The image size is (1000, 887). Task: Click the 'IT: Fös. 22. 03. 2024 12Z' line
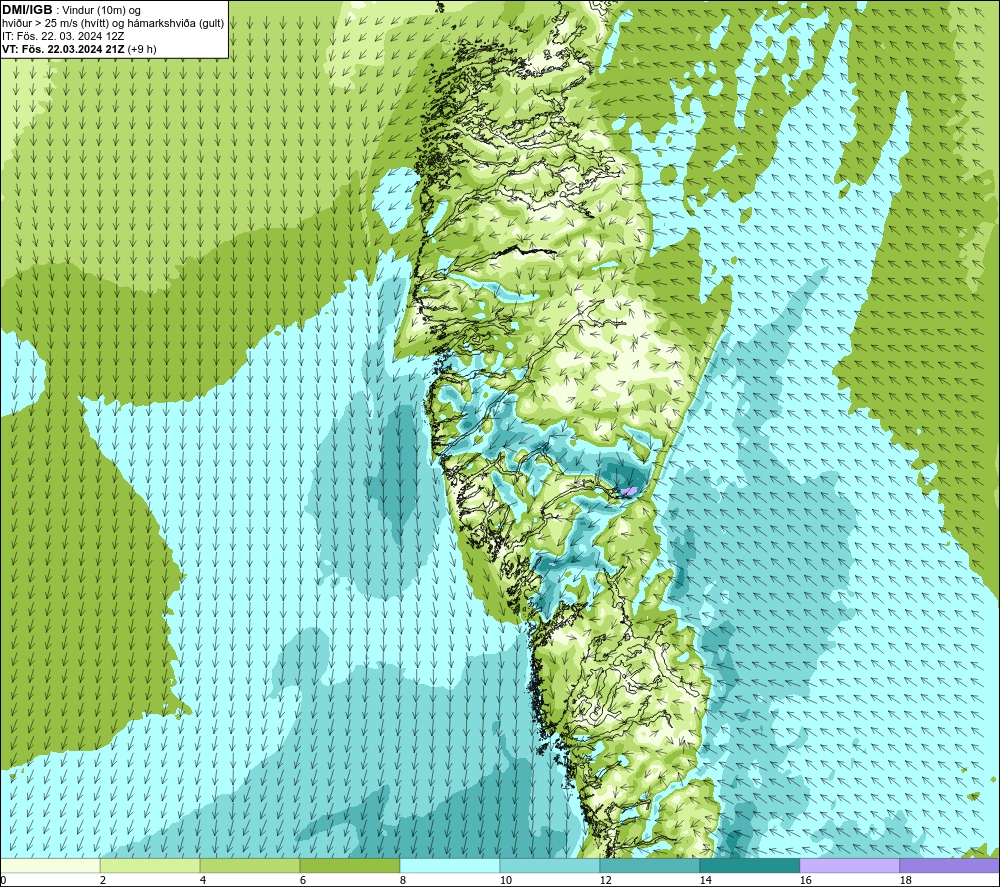[63, 36]
